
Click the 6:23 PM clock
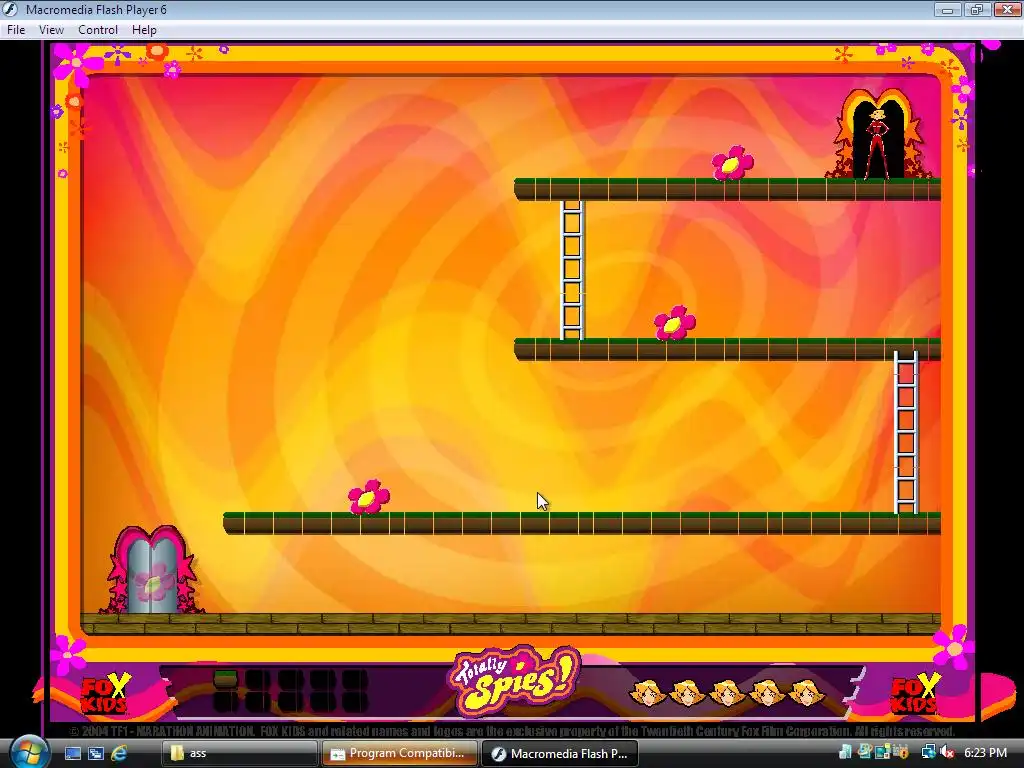point(985,753)
